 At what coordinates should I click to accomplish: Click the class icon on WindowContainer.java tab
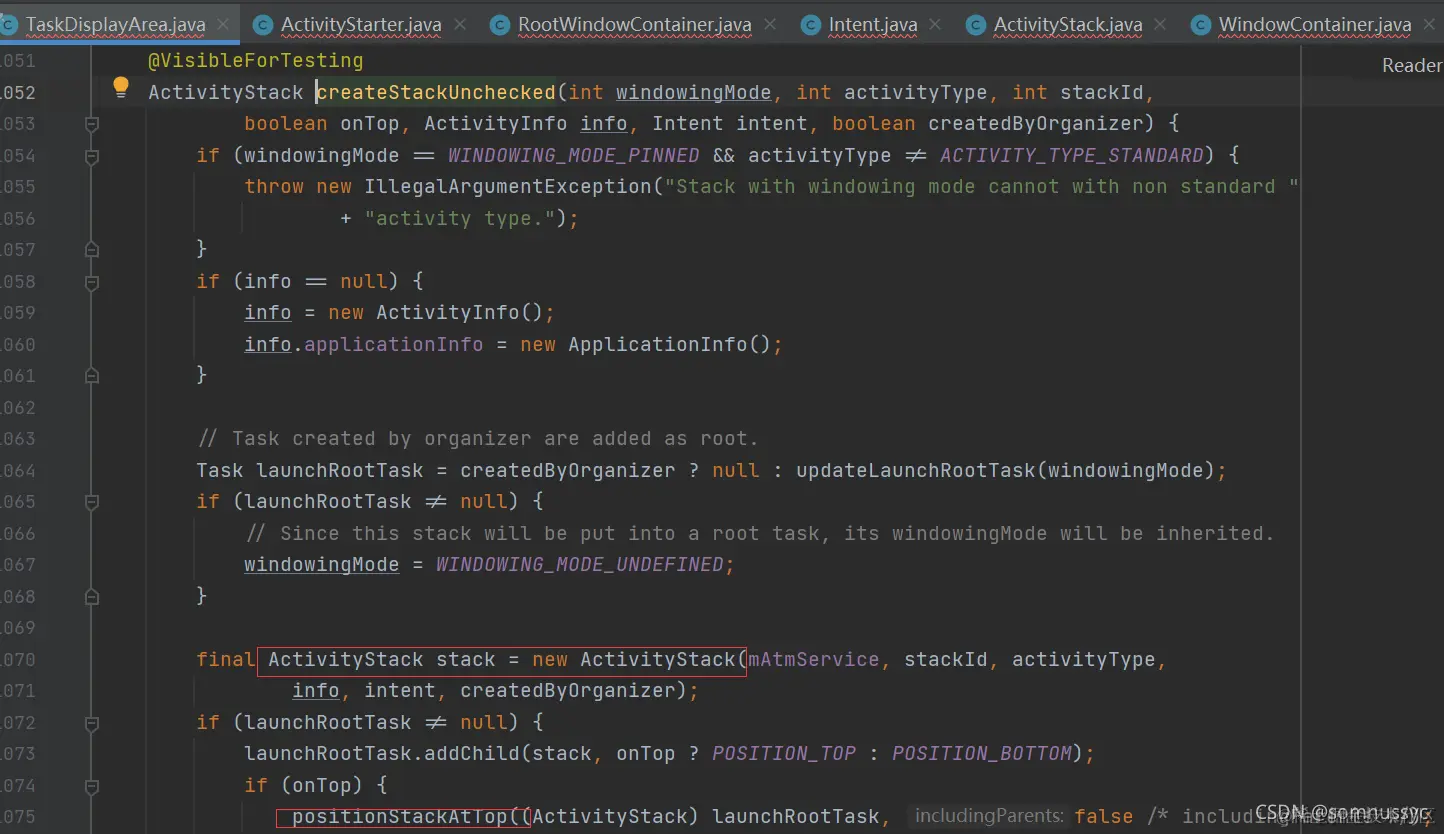click(x=1201, y=25)
